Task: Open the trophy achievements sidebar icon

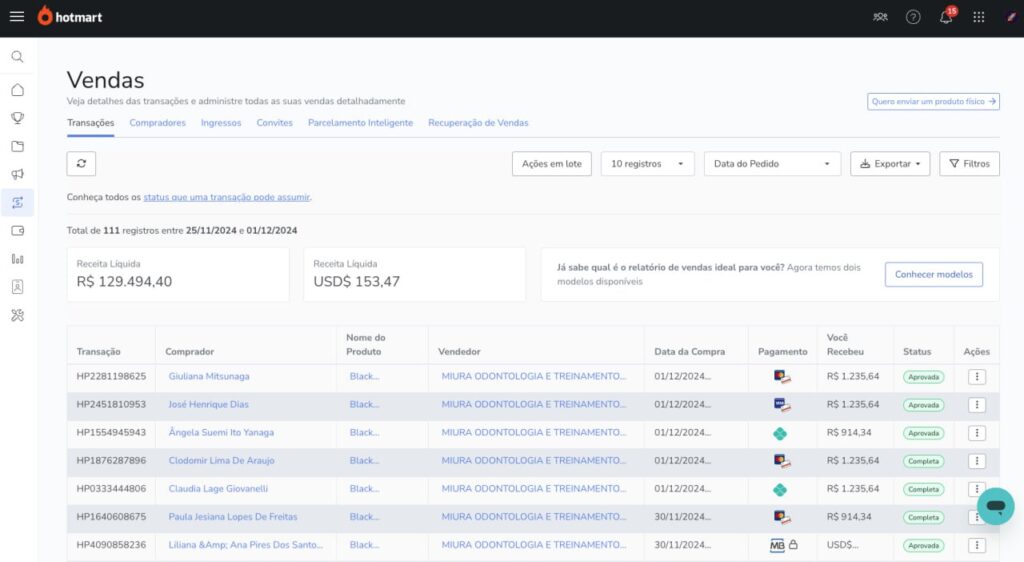Action: [x=18, y=118]
